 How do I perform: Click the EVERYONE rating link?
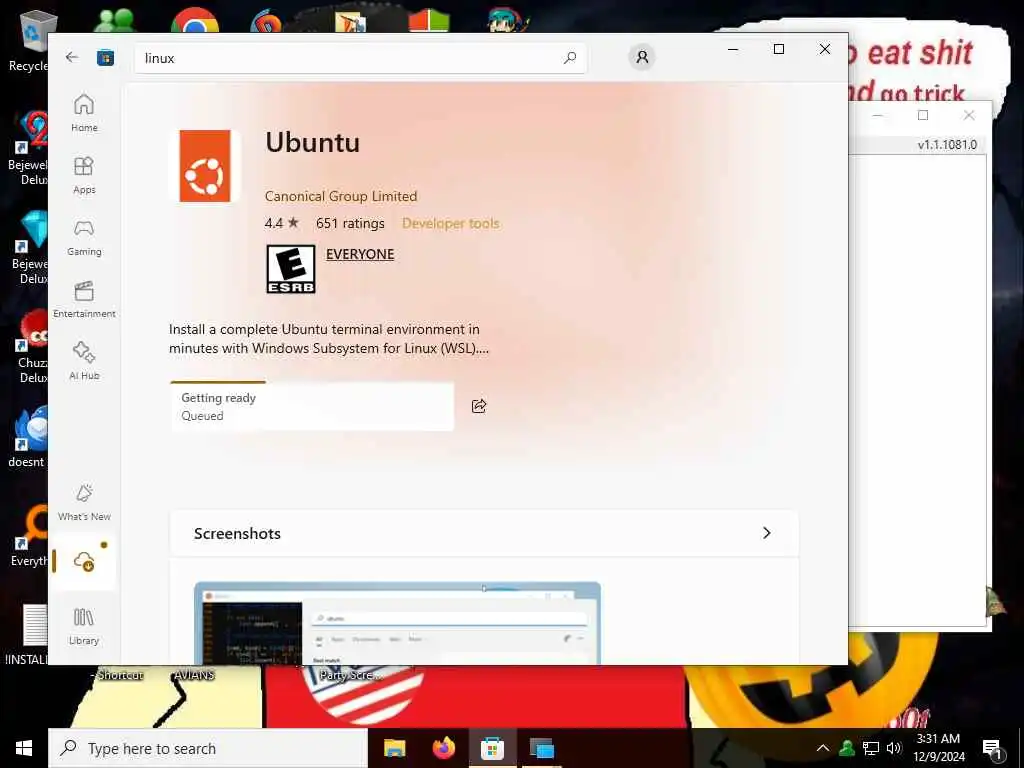click(360, 254)
